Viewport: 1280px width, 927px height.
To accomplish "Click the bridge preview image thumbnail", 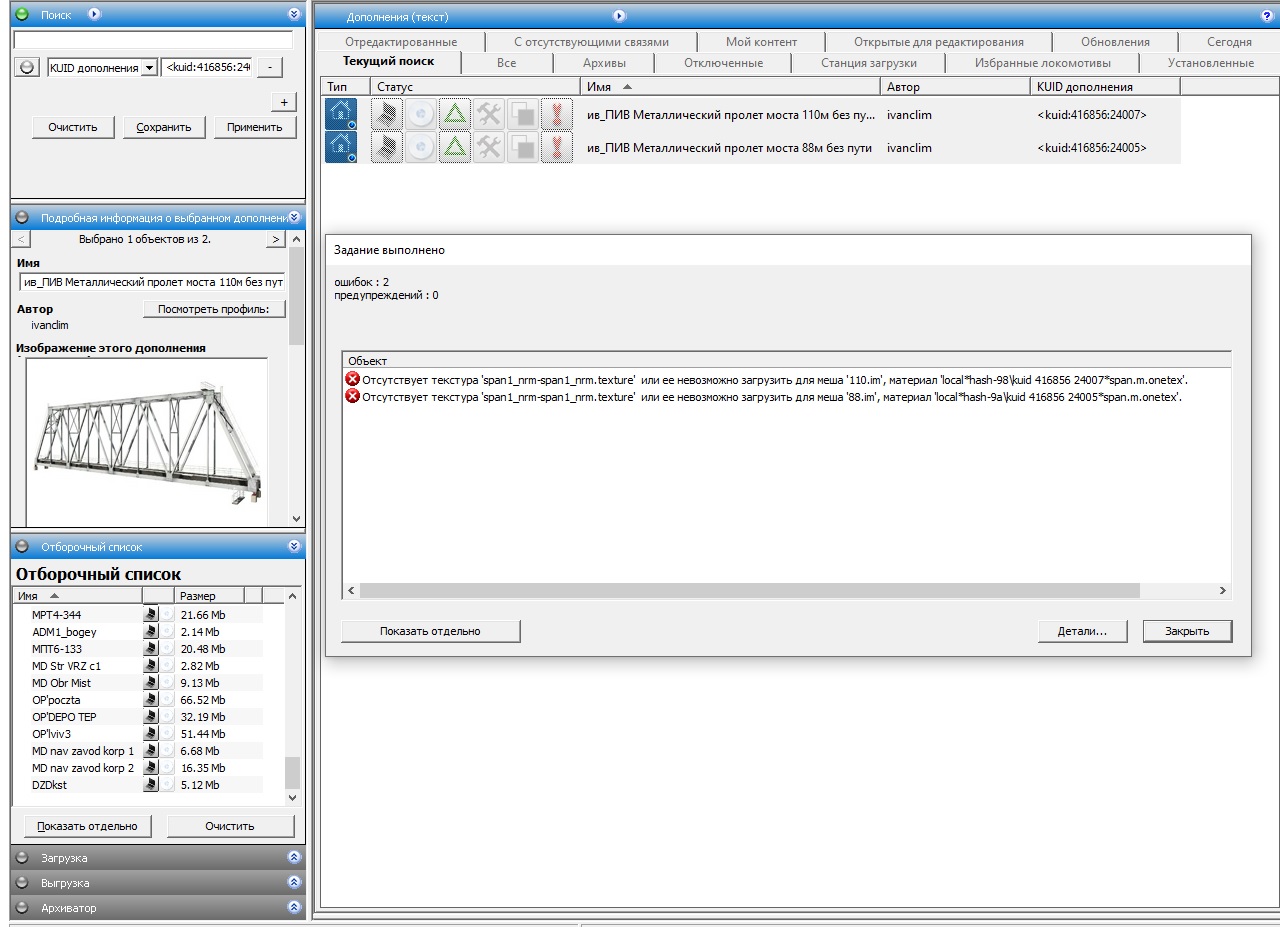I will coord(147,441).
